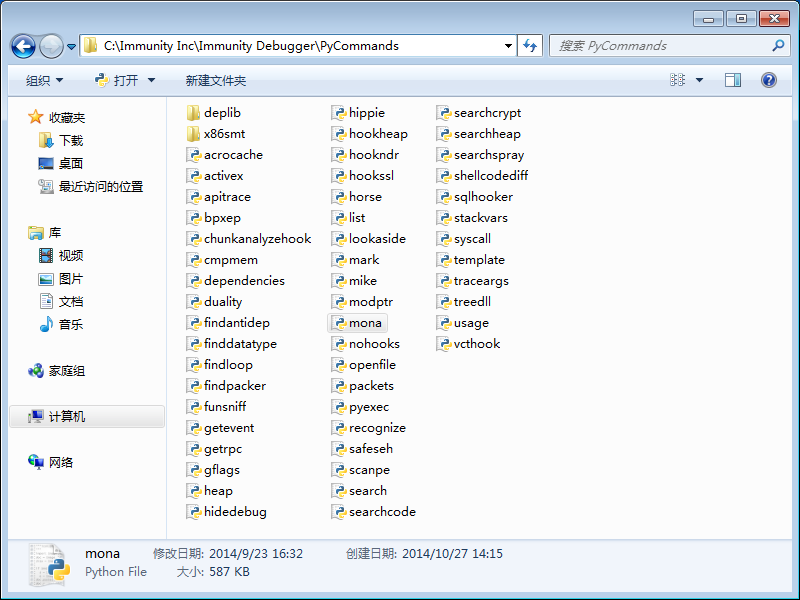The width and height of the screenshot is (800, 600).
Task: Click the file name duality
Action: pos(223,302)
